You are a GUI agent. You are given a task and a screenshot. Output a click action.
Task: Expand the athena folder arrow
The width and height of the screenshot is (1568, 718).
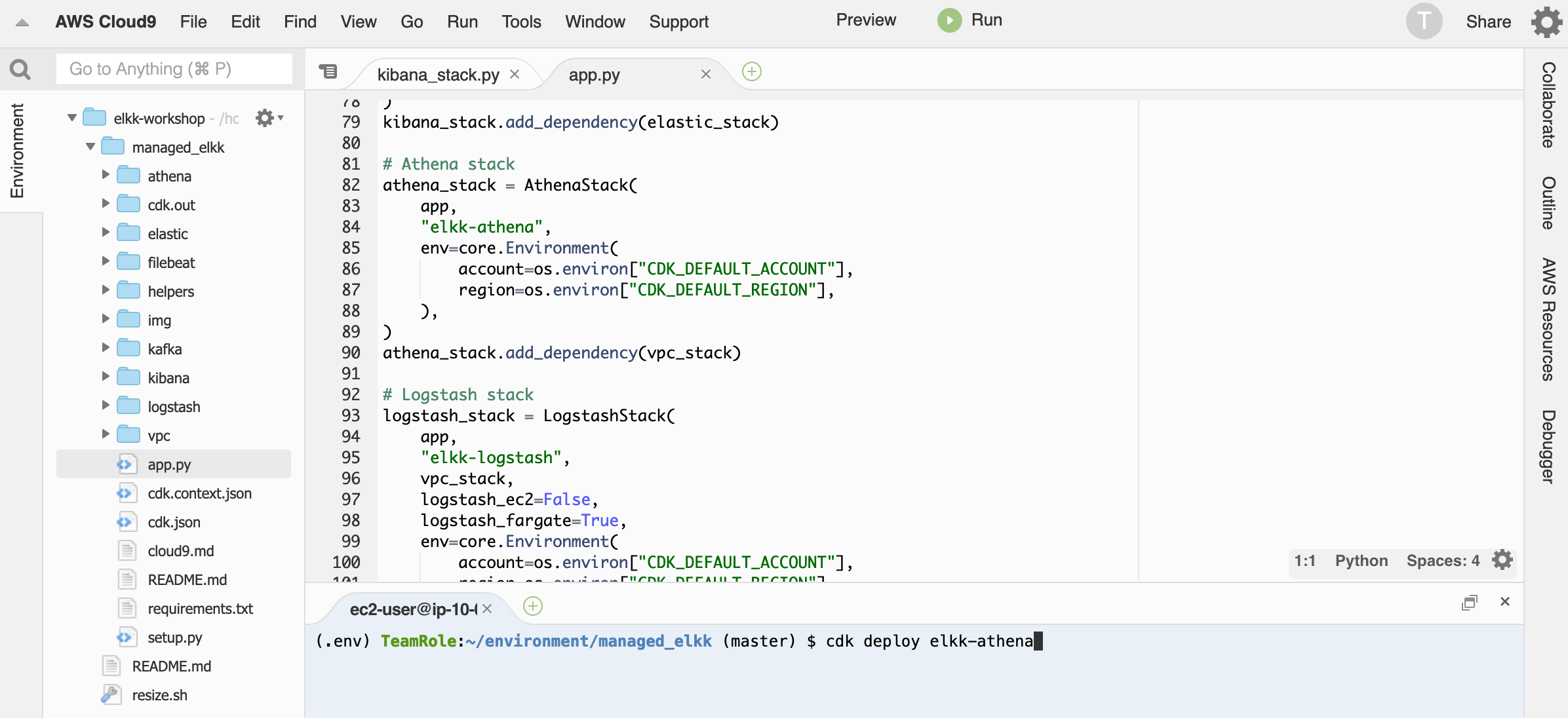[105, 175]
